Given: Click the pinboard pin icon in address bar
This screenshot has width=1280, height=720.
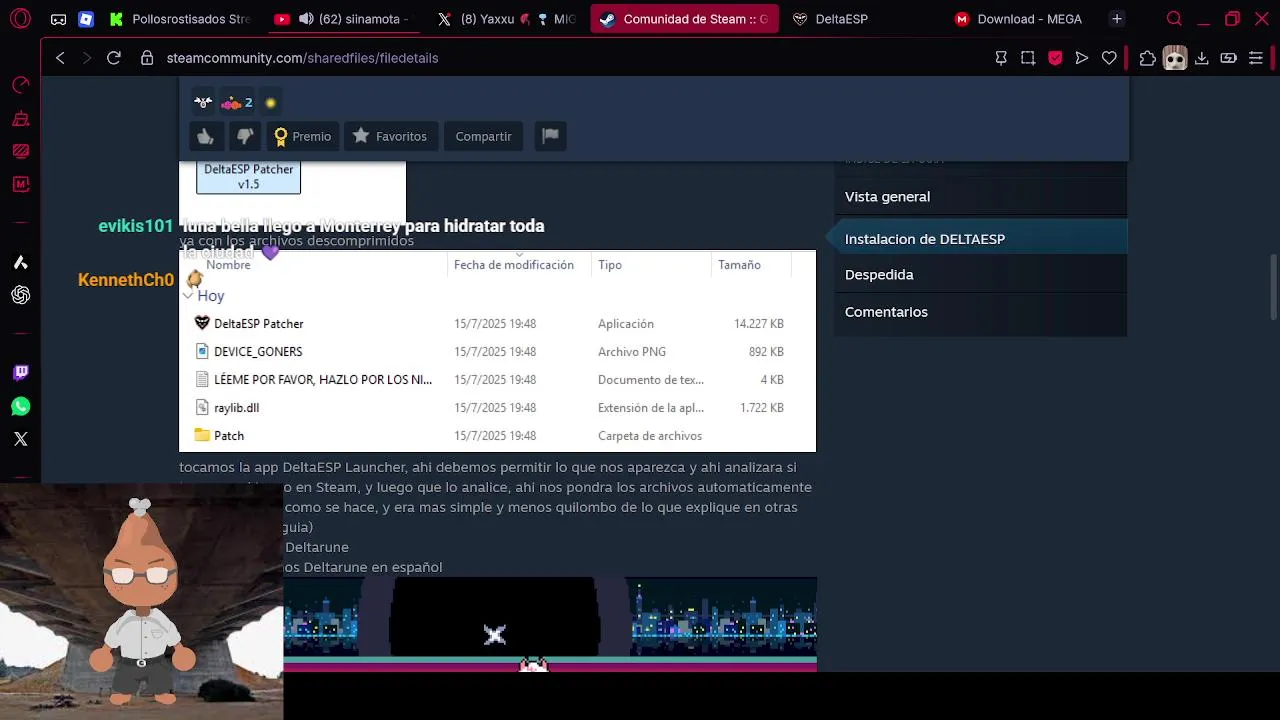Looking at the screenshot, I should 1001,58.
